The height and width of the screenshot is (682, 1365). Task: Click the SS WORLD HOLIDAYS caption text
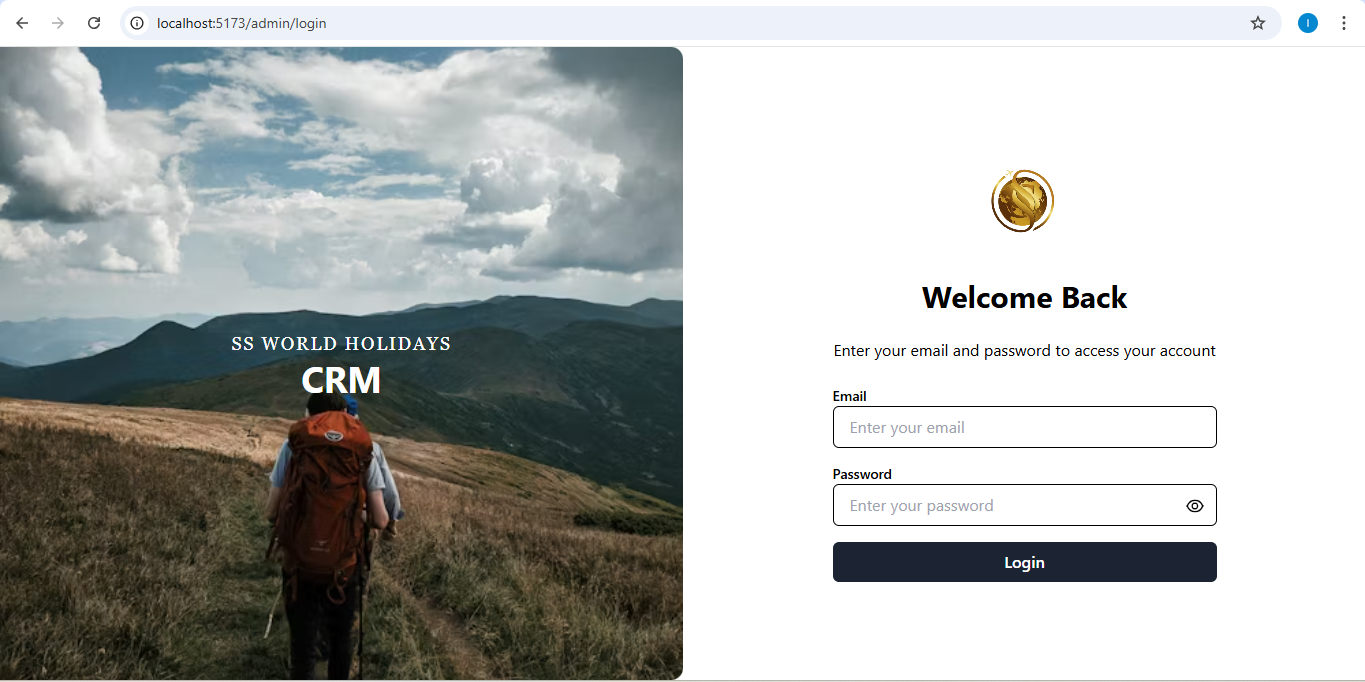341,344
